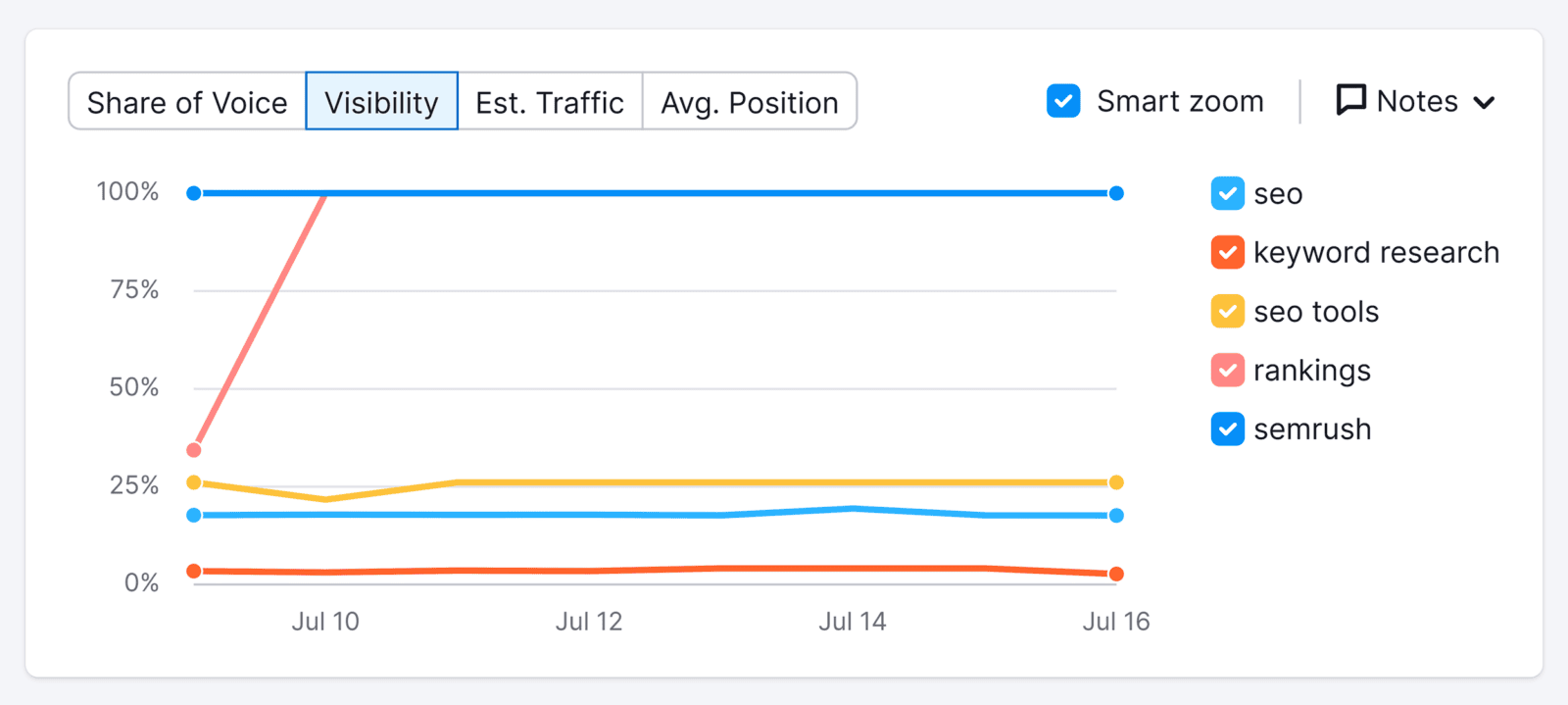Switch to the Share of Voice tab

(186, 101)
